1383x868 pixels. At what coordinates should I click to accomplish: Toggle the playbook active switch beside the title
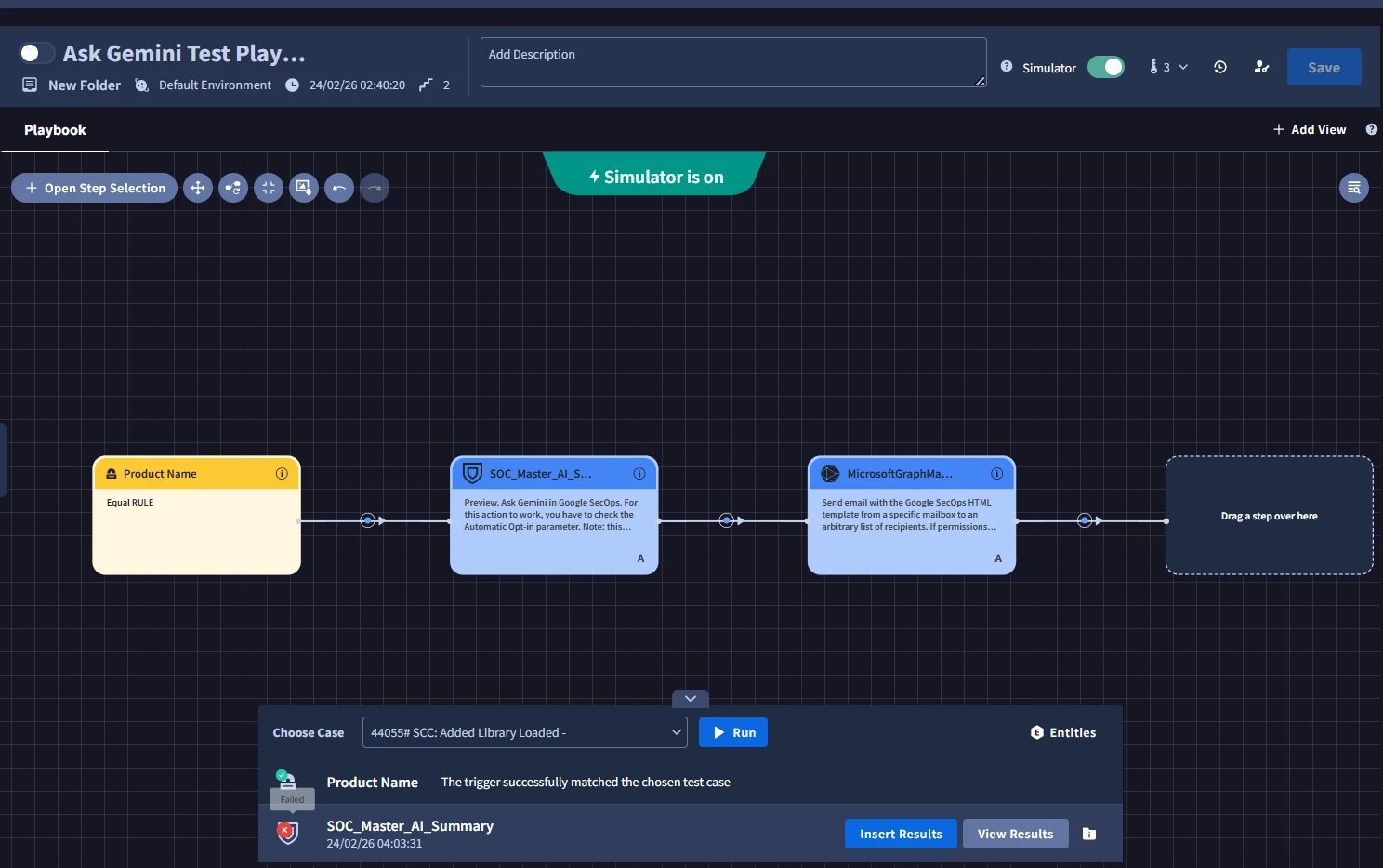tap(37, 53)
